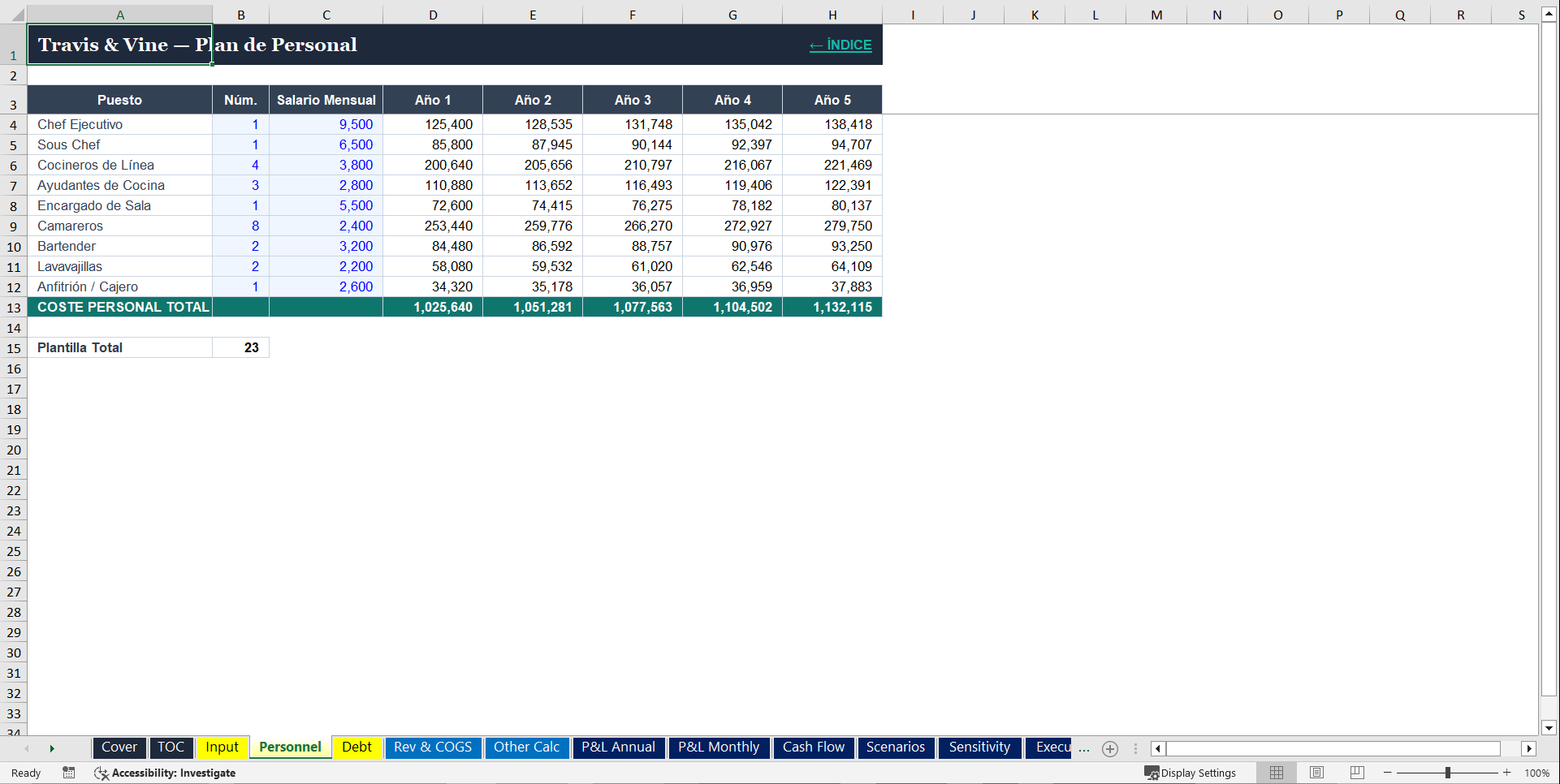Follow the ← ÍNDICE link
The width and height of the screenshot is (1560, 784).
click(x=840, y=45)
